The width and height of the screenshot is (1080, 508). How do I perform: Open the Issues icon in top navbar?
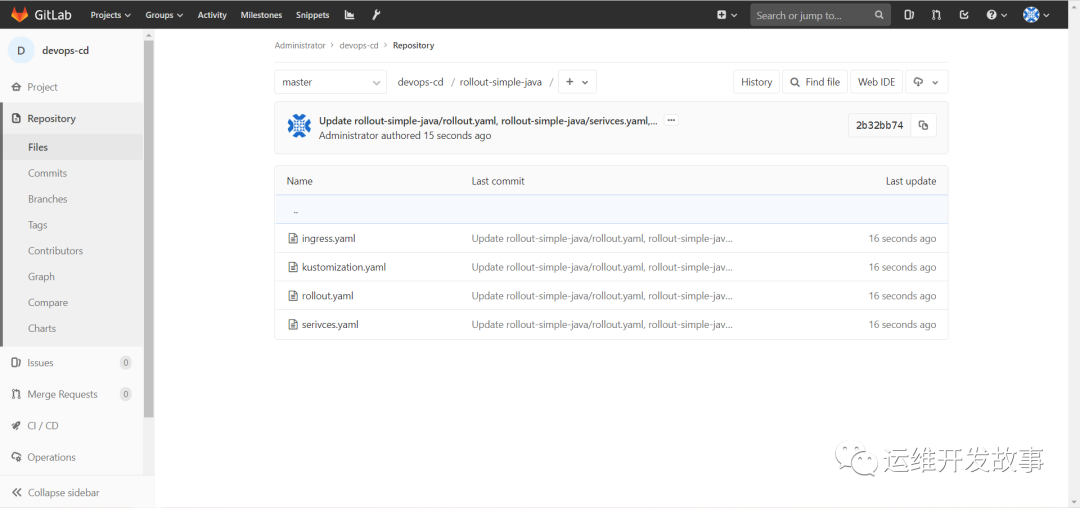click(x=909, y=14)
